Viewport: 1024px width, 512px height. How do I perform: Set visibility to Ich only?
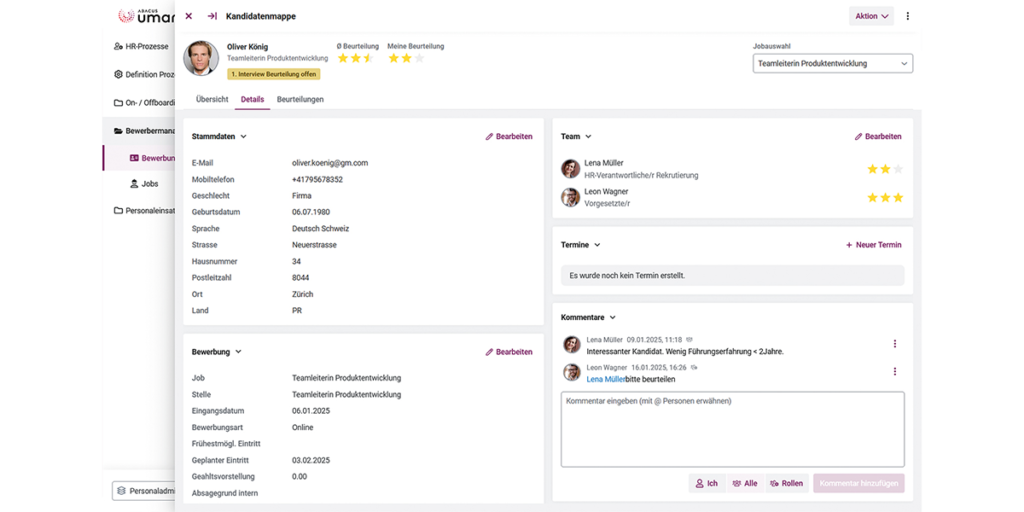706,483
